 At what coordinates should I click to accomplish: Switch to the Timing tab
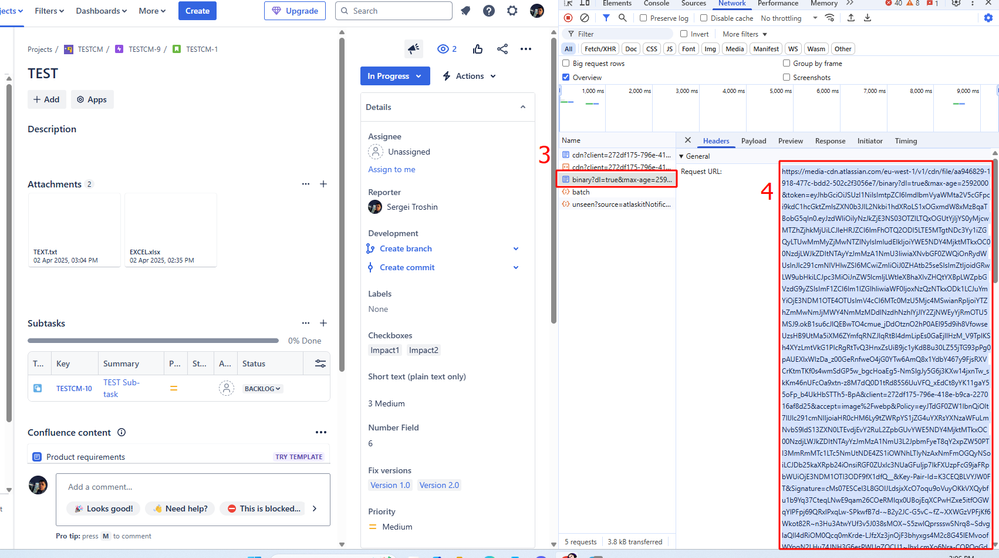[x=905, y=141]
